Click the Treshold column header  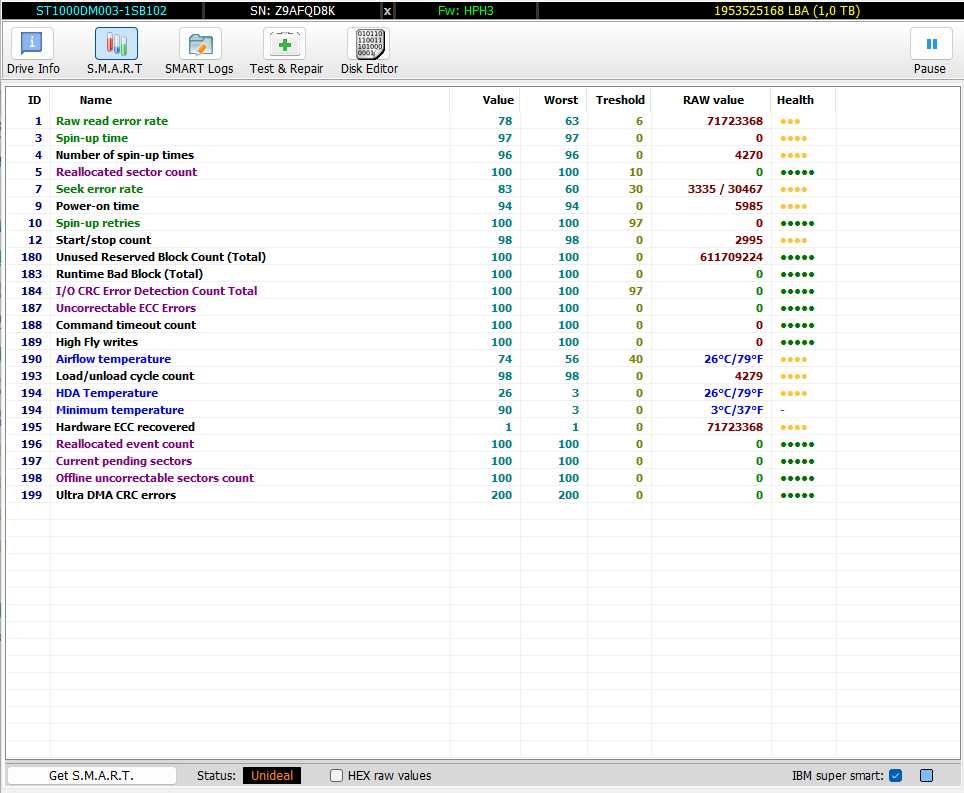620,100
